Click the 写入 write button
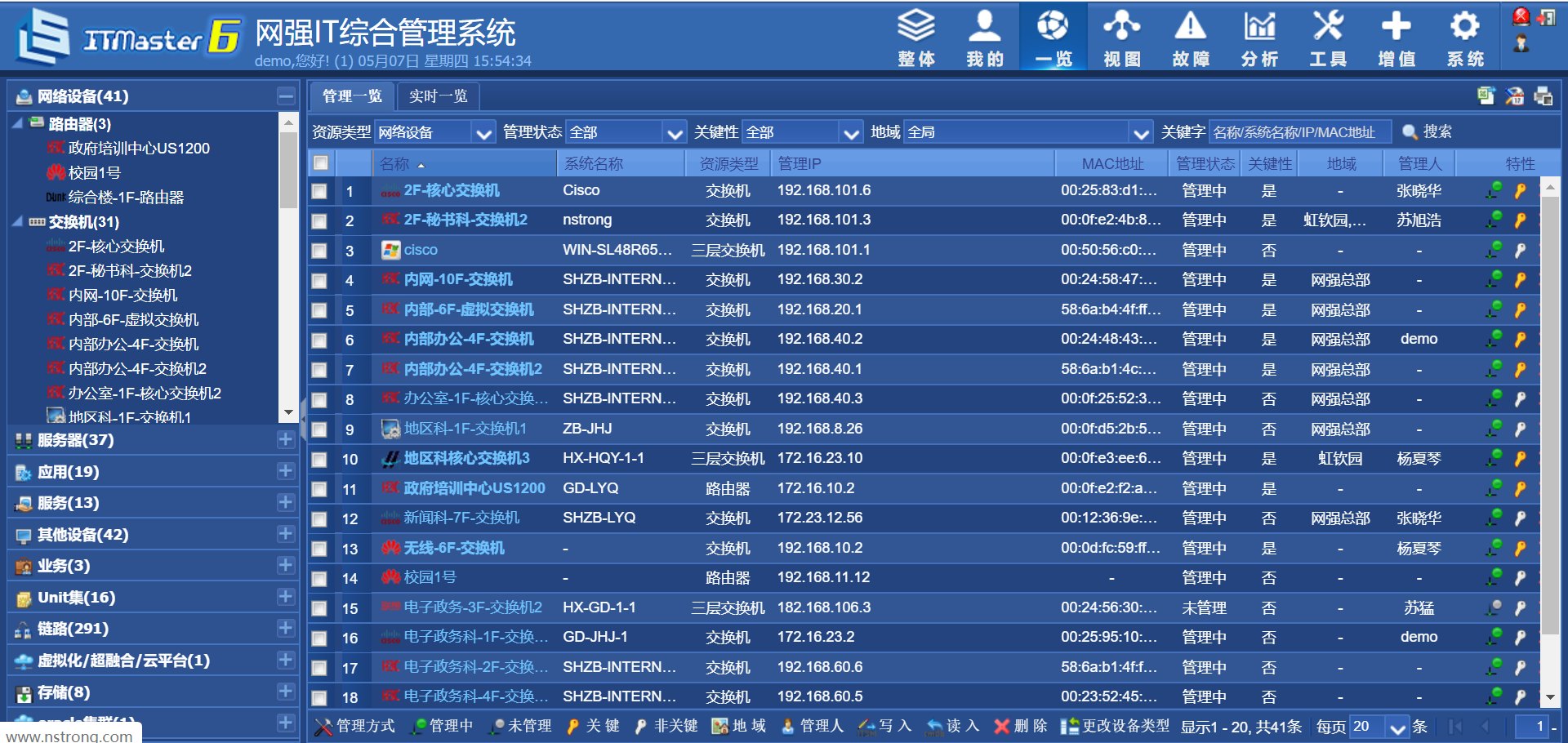The width and height of the screenshot is (1568, 743). [x=885, y=726]
